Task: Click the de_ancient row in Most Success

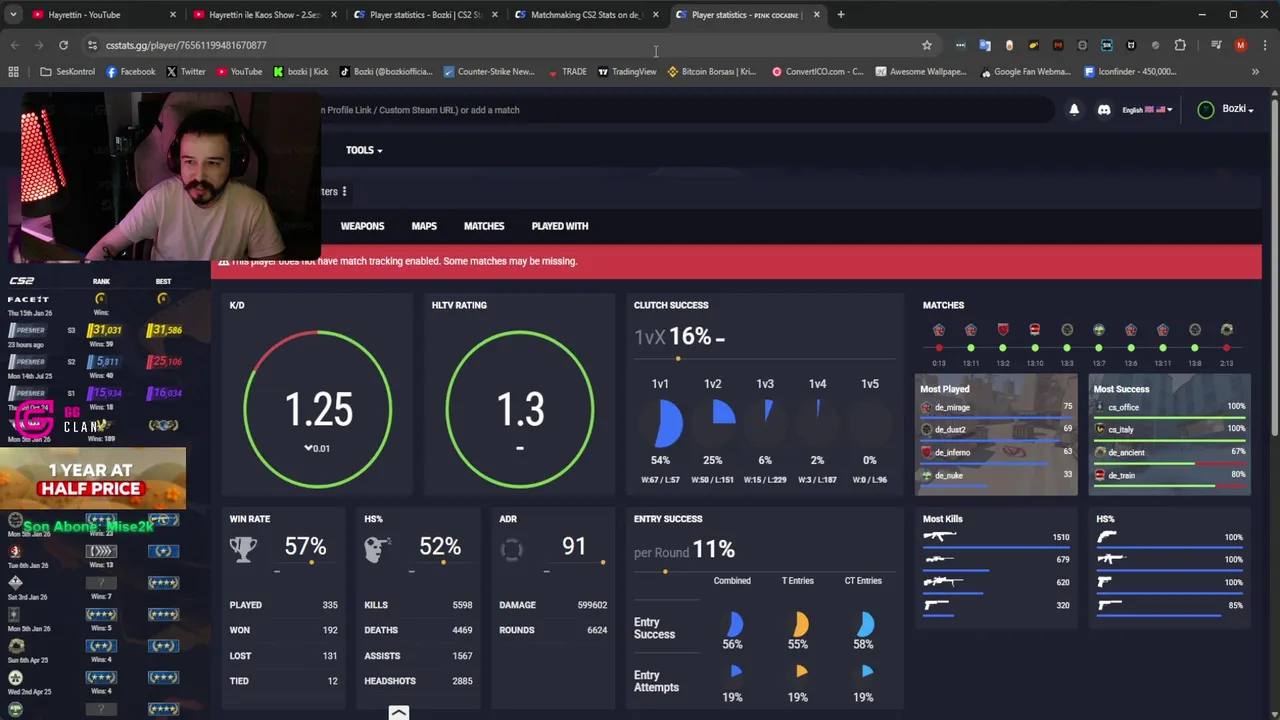Action: pyautogui.click(x=1169, y=453)
